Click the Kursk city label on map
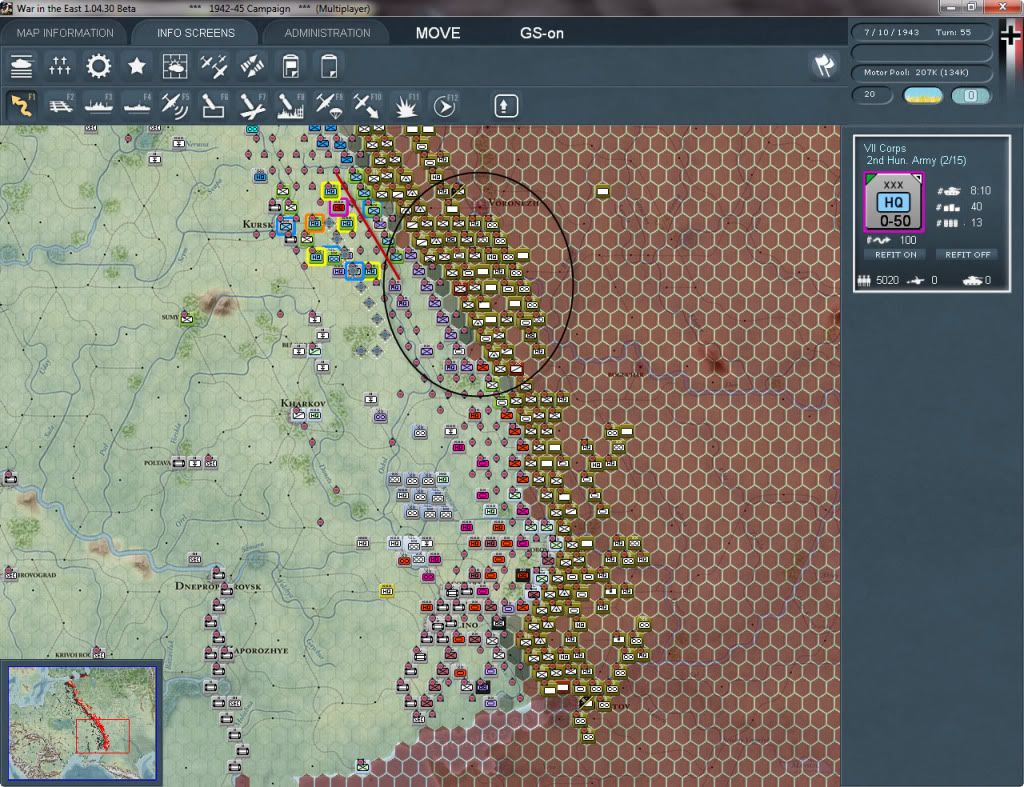 click(257, 225)
